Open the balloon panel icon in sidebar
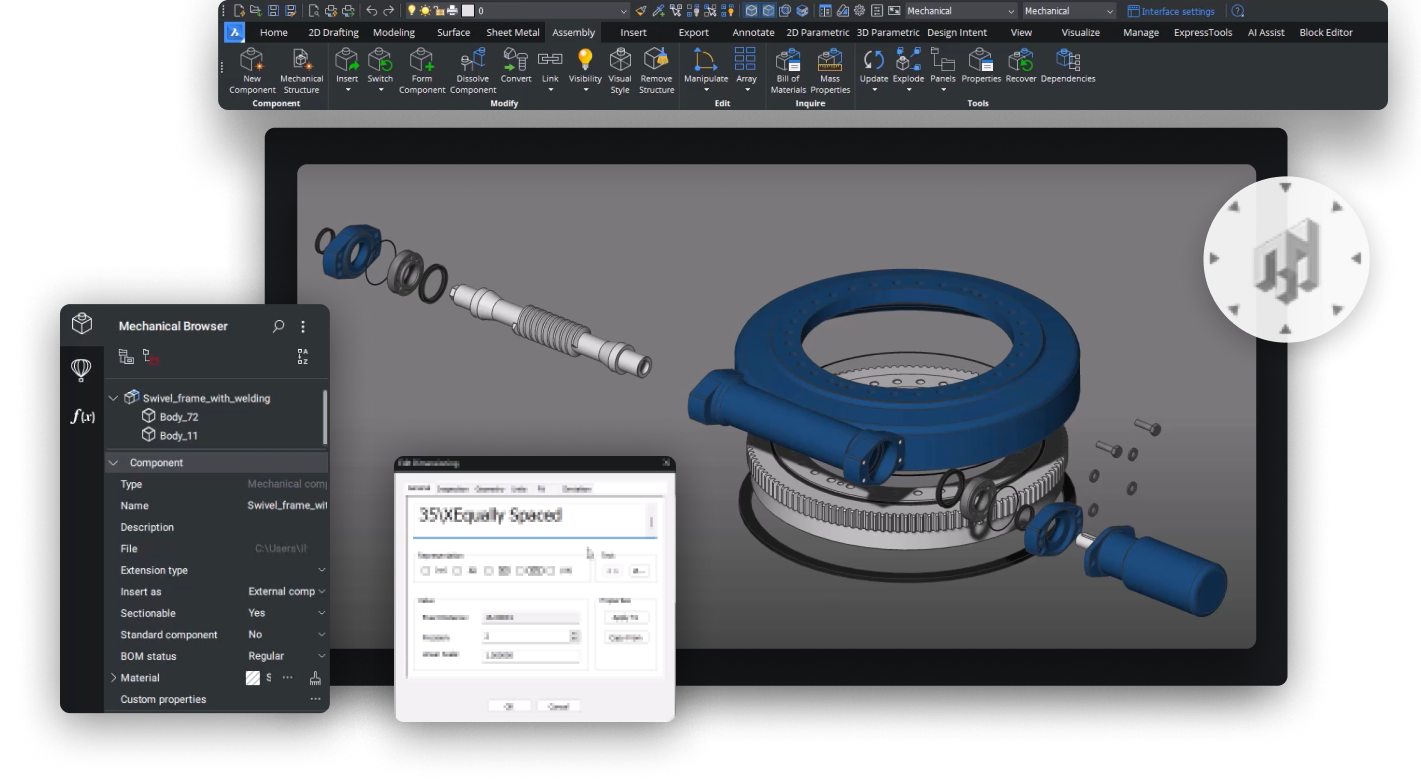This screenshot has width=1421, height=783. coord(82,370)
